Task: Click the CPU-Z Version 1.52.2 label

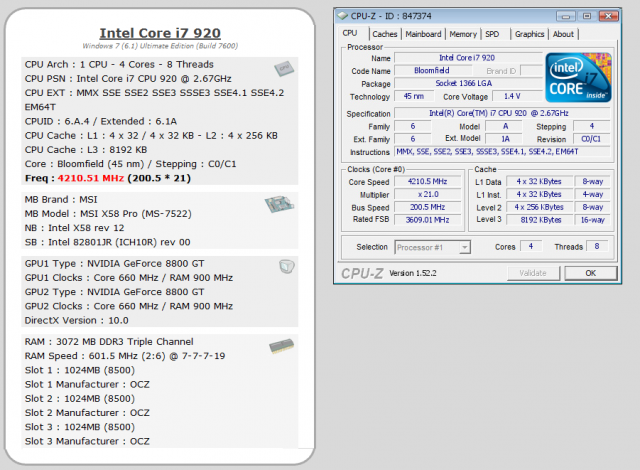Action: click(413, 273)
